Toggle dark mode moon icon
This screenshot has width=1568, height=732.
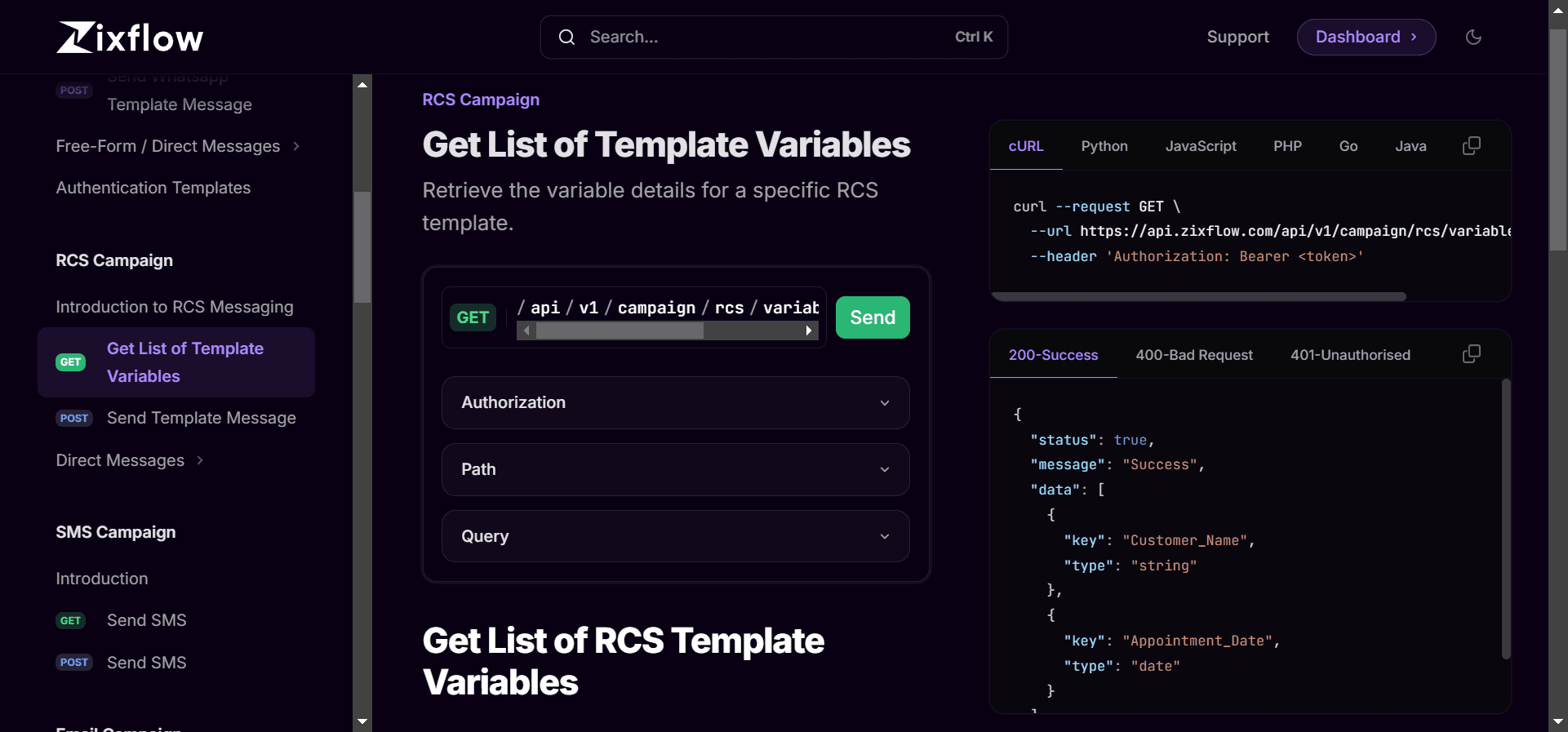click(x=1473, y=38)
